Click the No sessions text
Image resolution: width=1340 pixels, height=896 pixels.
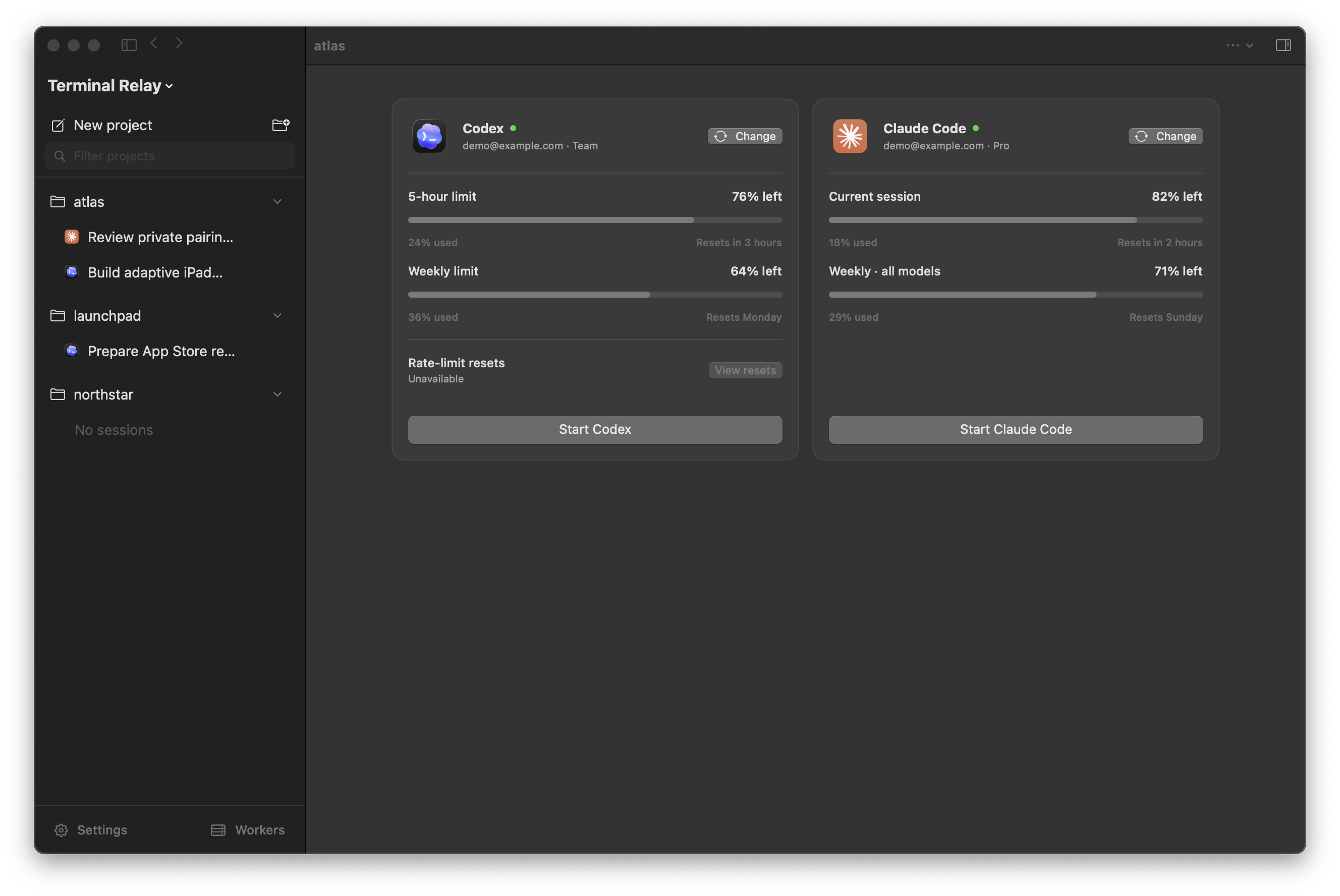(x=114, y=430)
